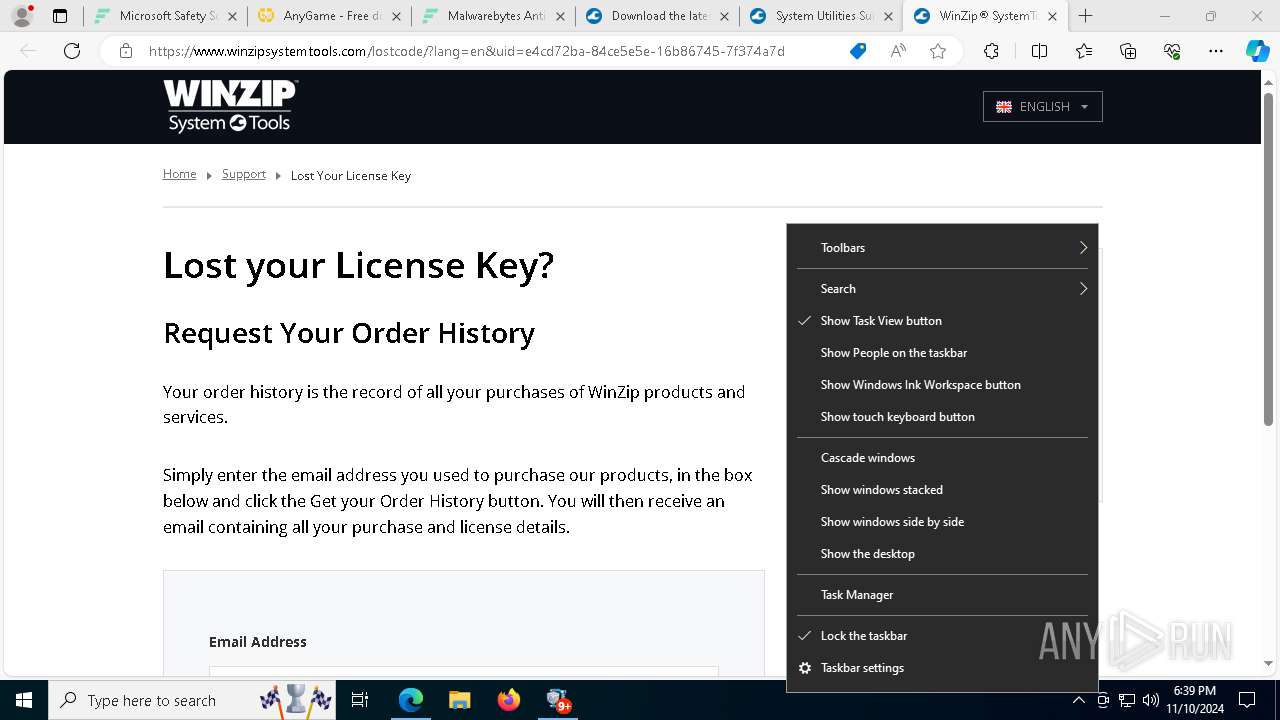Click the browser Refresh icon
This screenshot has height=720, width=1280.
pos(72,51)
